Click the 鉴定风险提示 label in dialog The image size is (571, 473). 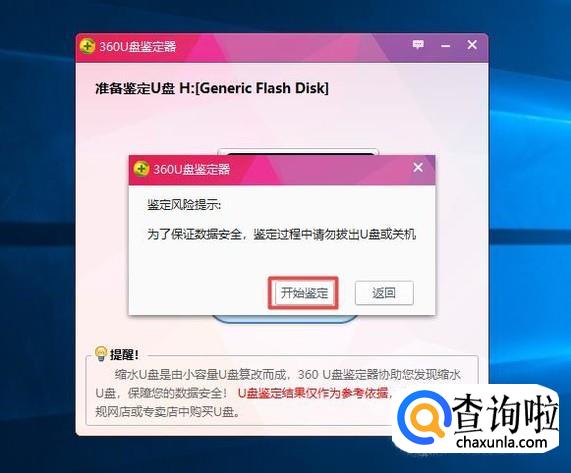click(184, 205)
